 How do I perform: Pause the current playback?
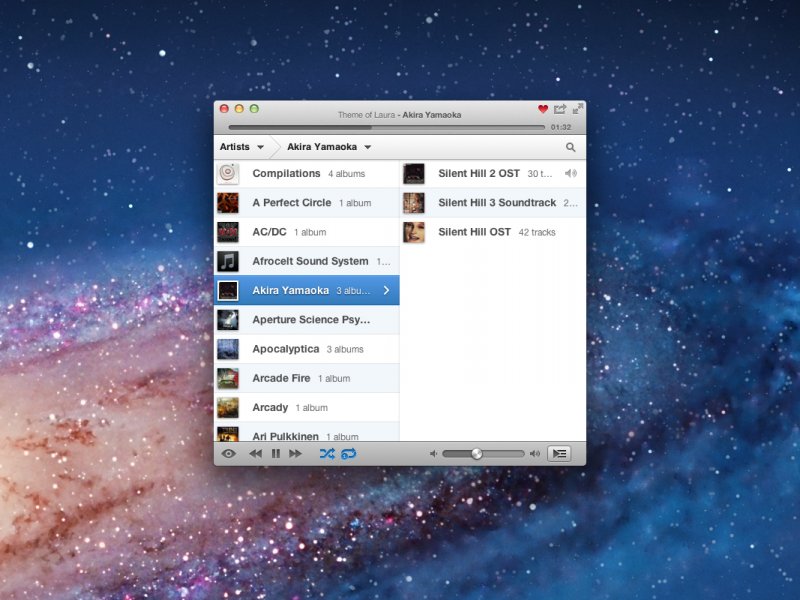(276, 454)
